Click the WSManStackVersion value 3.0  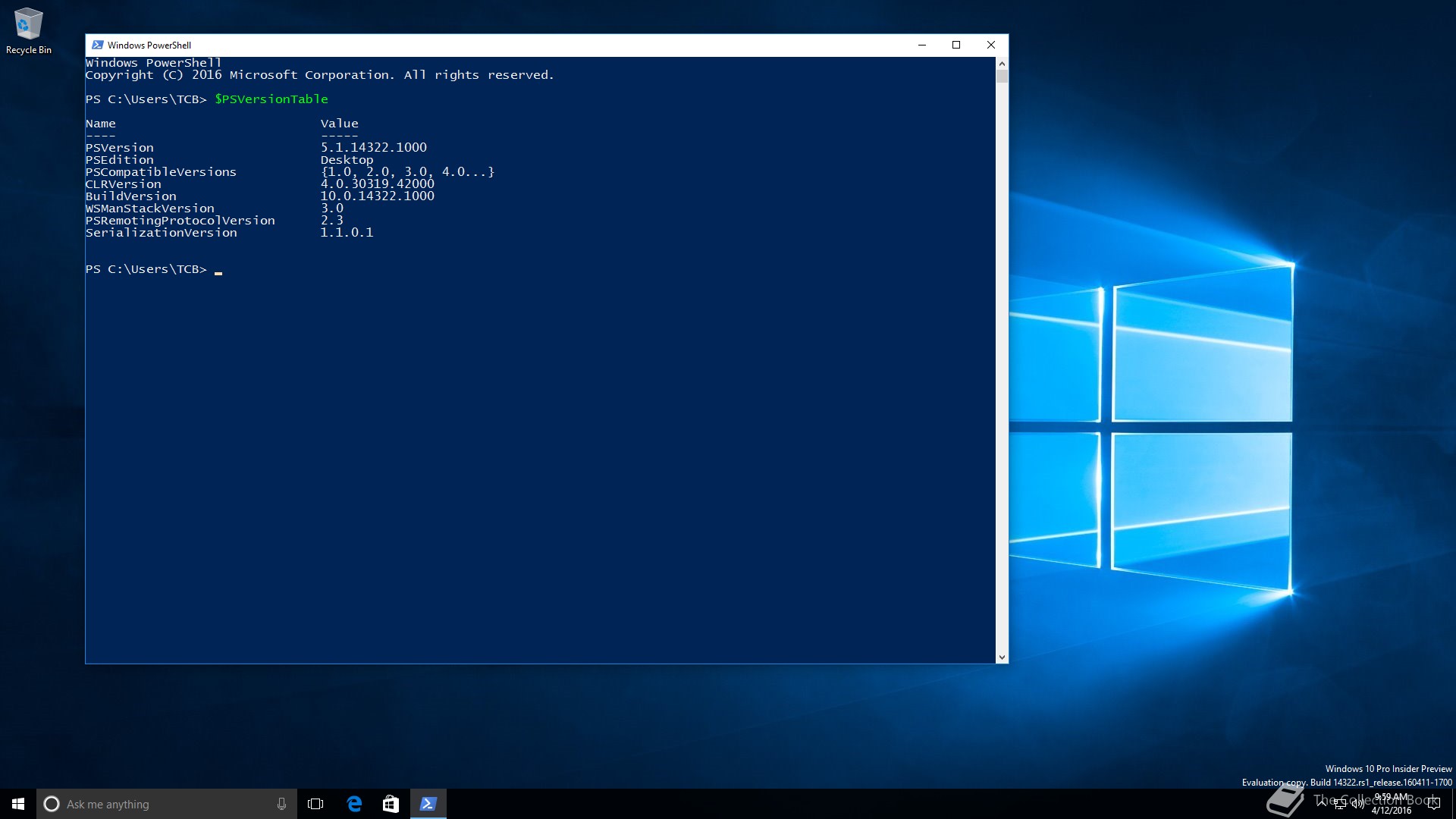coord(331,208)
